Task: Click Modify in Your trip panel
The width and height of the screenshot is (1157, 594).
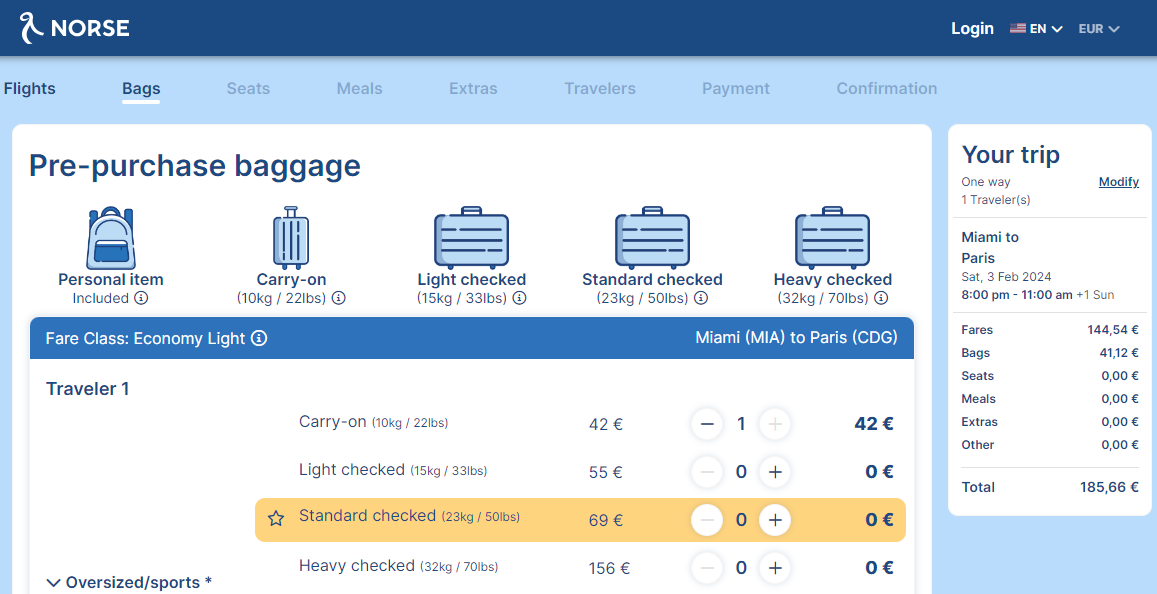Action: [1119, 182]
